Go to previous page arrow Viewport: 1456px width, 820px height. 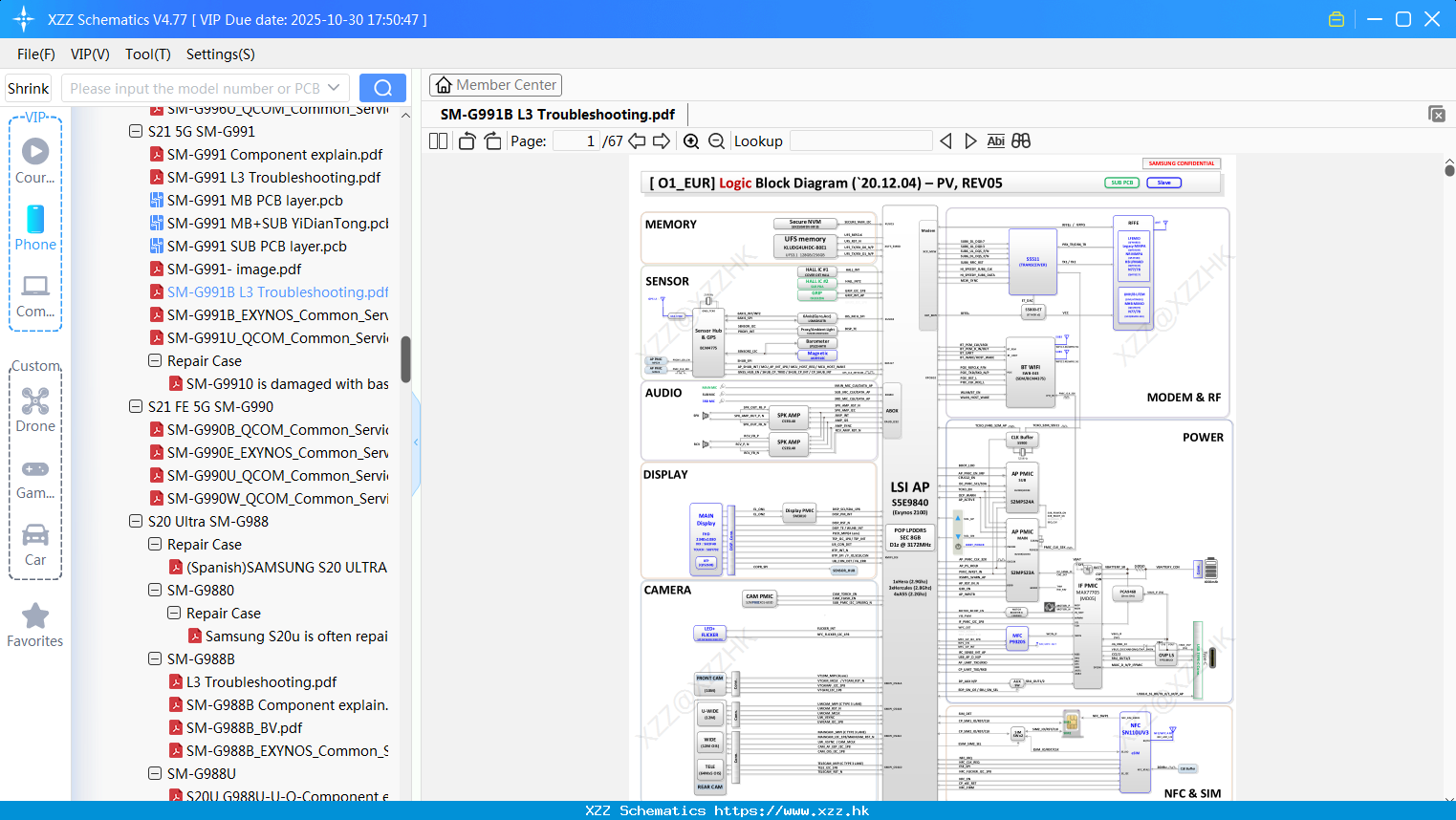coord(637,141)
